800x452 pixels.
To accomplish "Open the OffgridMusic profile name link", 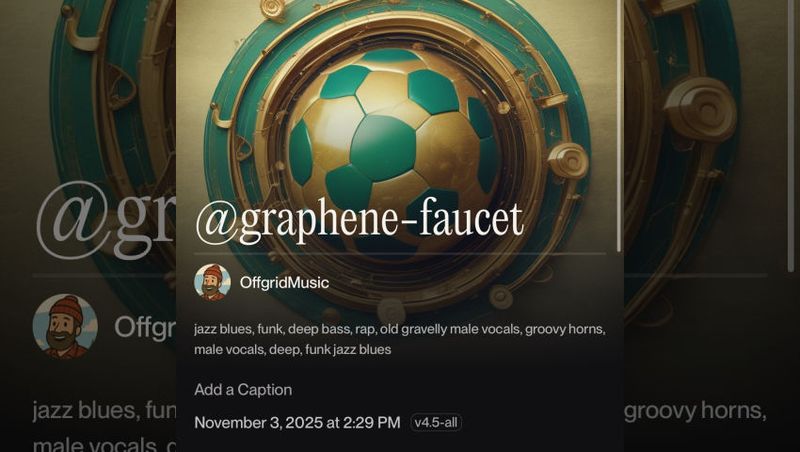I will [284, 283].
